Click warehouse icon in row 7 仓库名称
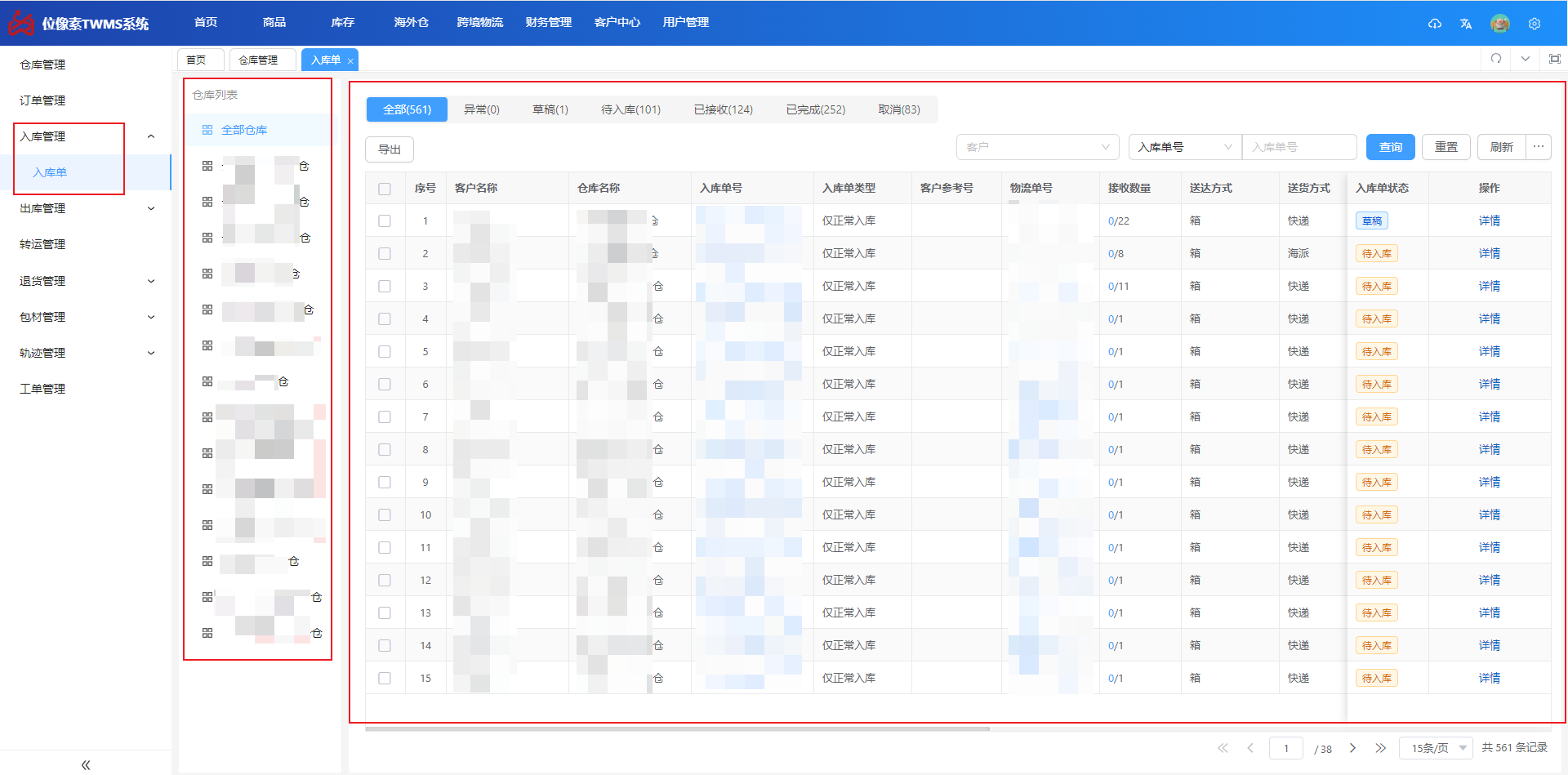Viewport: 1568px width, 775px height. 658,416
